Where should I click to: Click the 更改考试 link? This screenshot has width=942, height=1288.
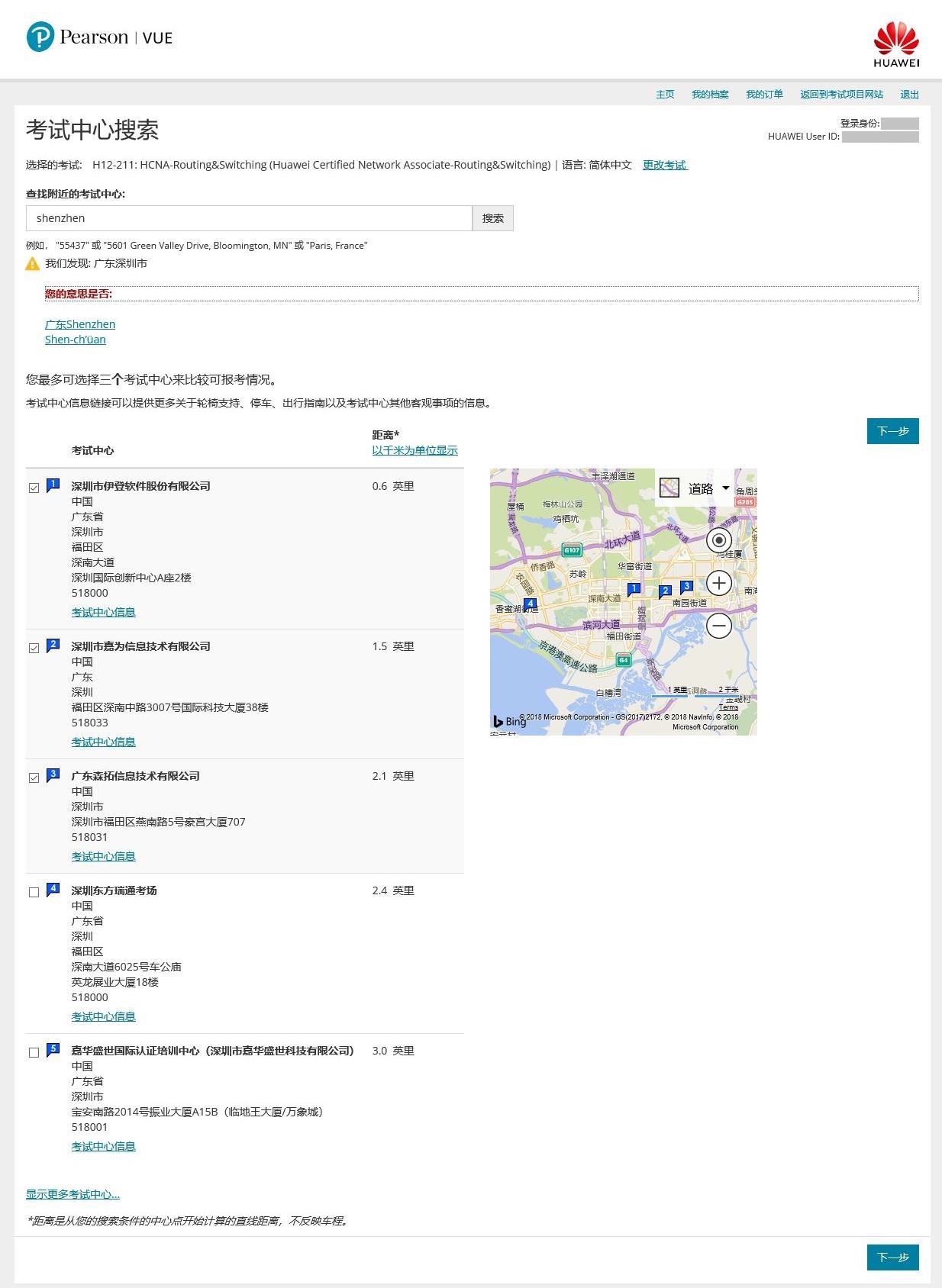pos(665,165)
